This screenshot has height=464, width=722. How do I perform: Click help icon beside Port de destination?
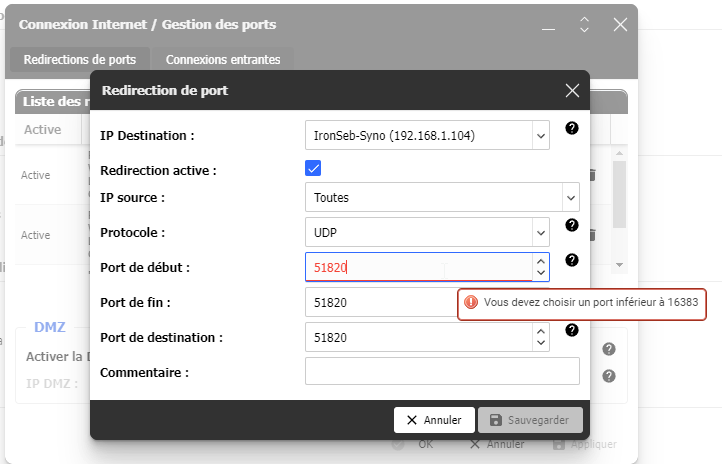coord(572,330)
